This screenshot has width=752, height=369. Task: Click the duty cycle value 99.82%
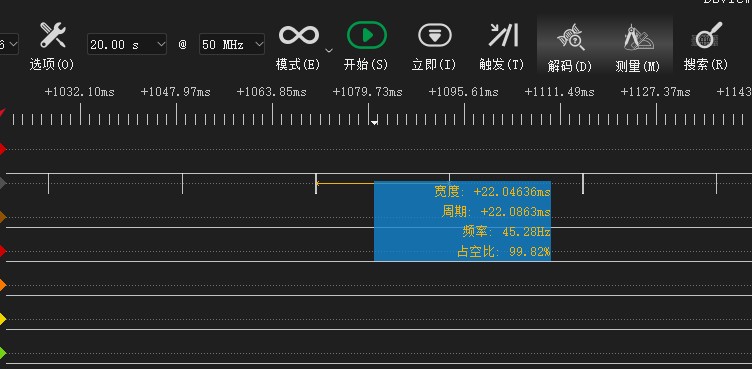(529, 251)
